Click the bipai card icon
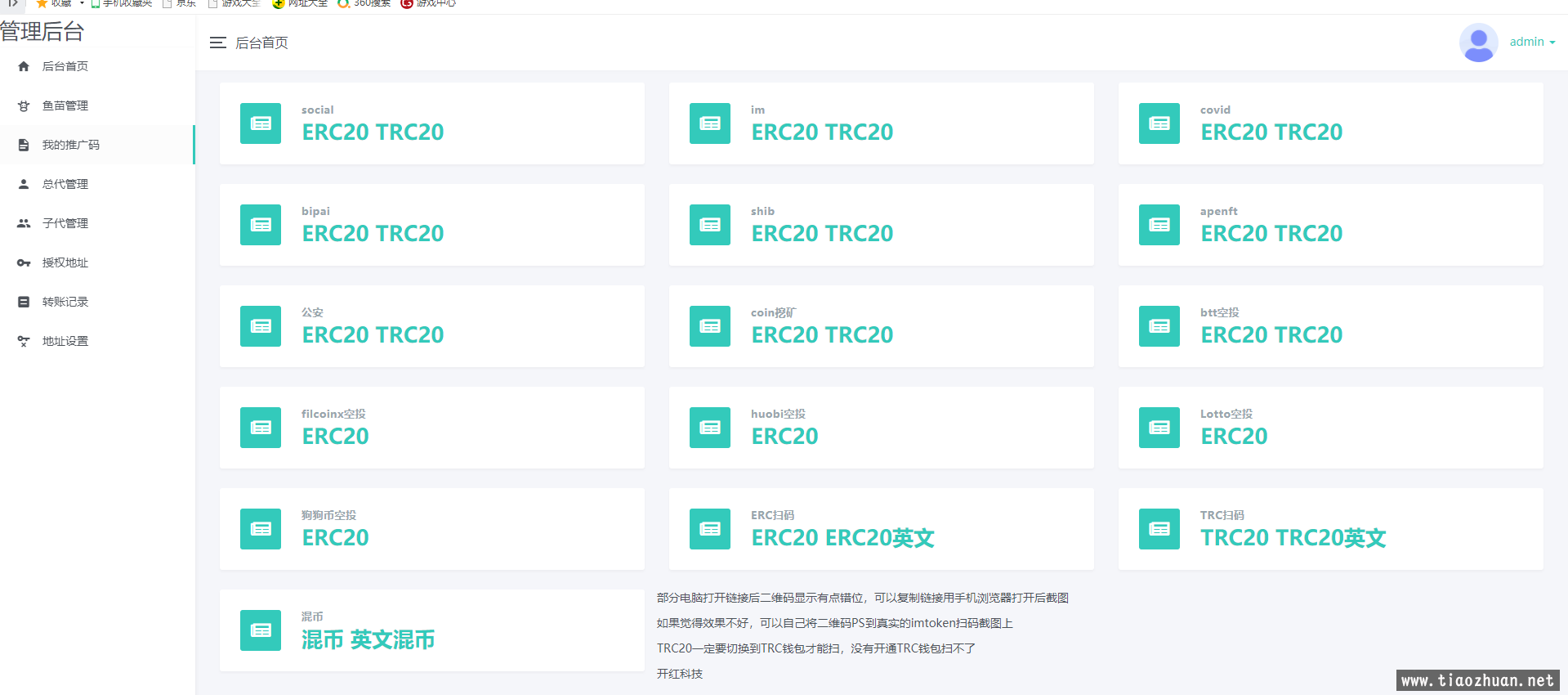The width and height of the screenshot is (1568, 695). click(x=261, y=225)
